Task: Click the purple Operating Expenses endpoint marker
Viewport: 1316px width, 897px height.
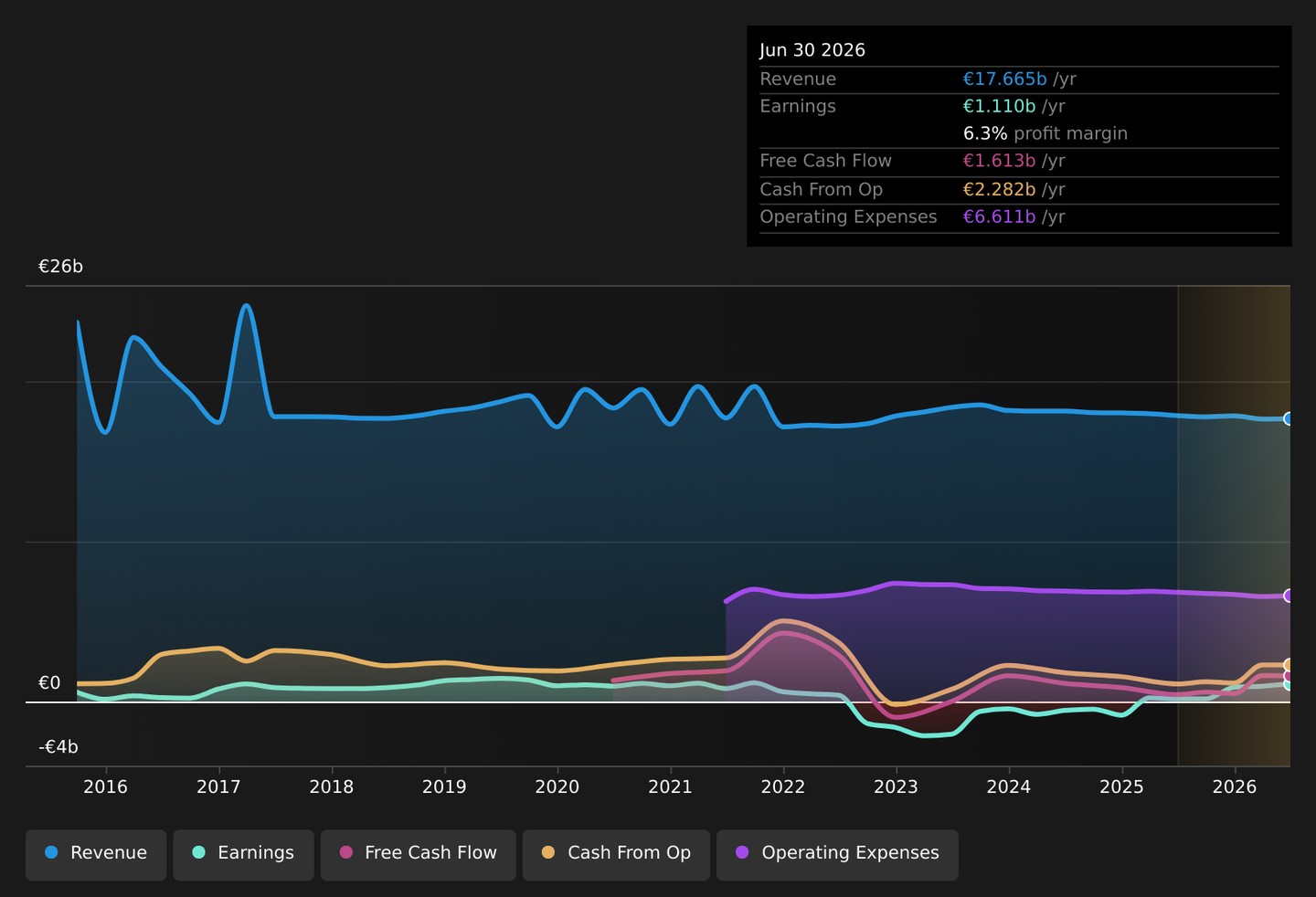Action: (x=1289, y=596)
